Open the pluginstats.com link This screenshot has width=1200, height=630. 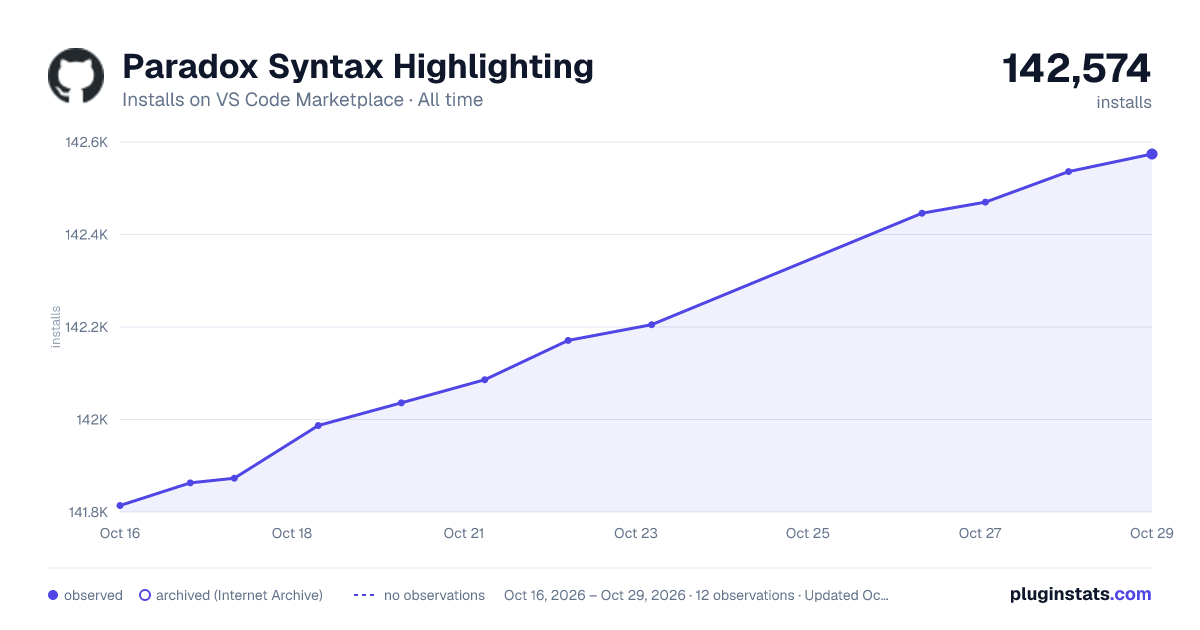pos(1081,594)
